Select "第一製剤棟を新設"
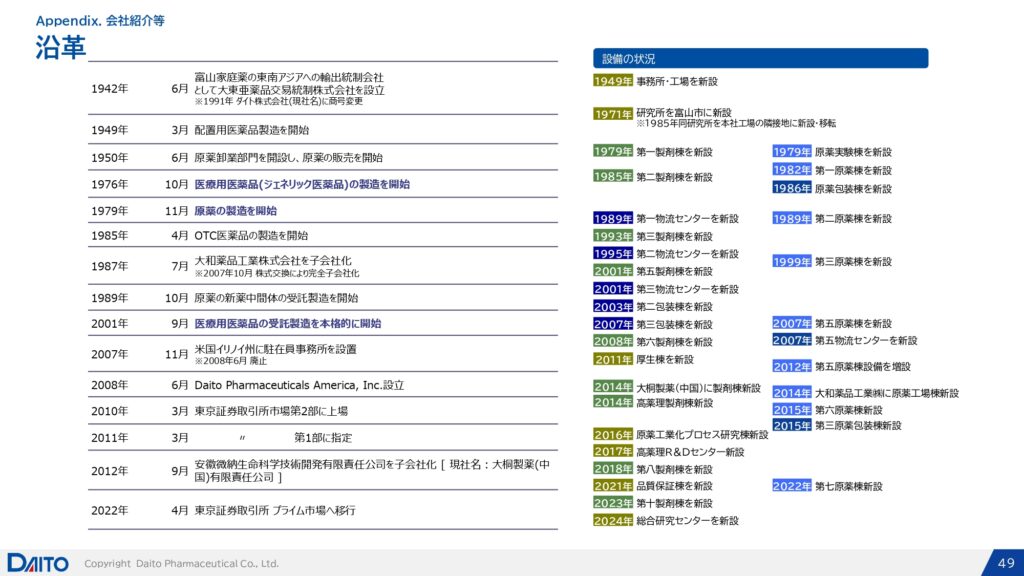The image size is (1024, 576). [675, 152]
